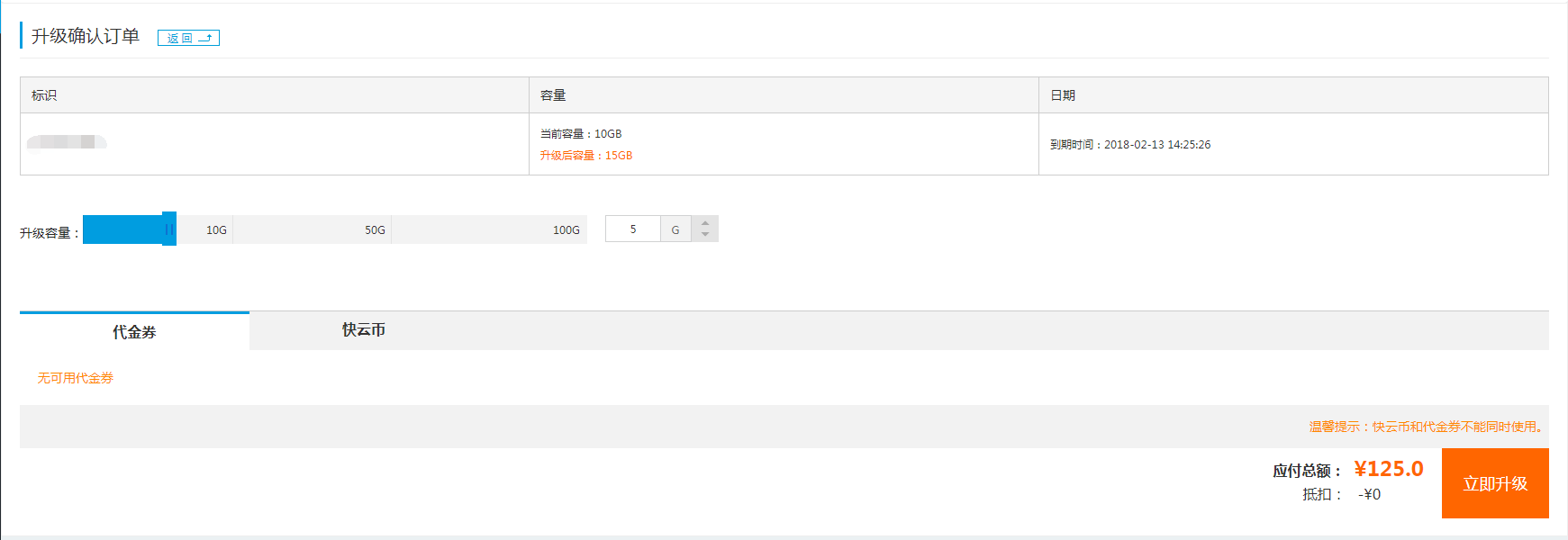
Task: Click the 日期 column header
Action: pyautogui.click(x=1063, y=95)
